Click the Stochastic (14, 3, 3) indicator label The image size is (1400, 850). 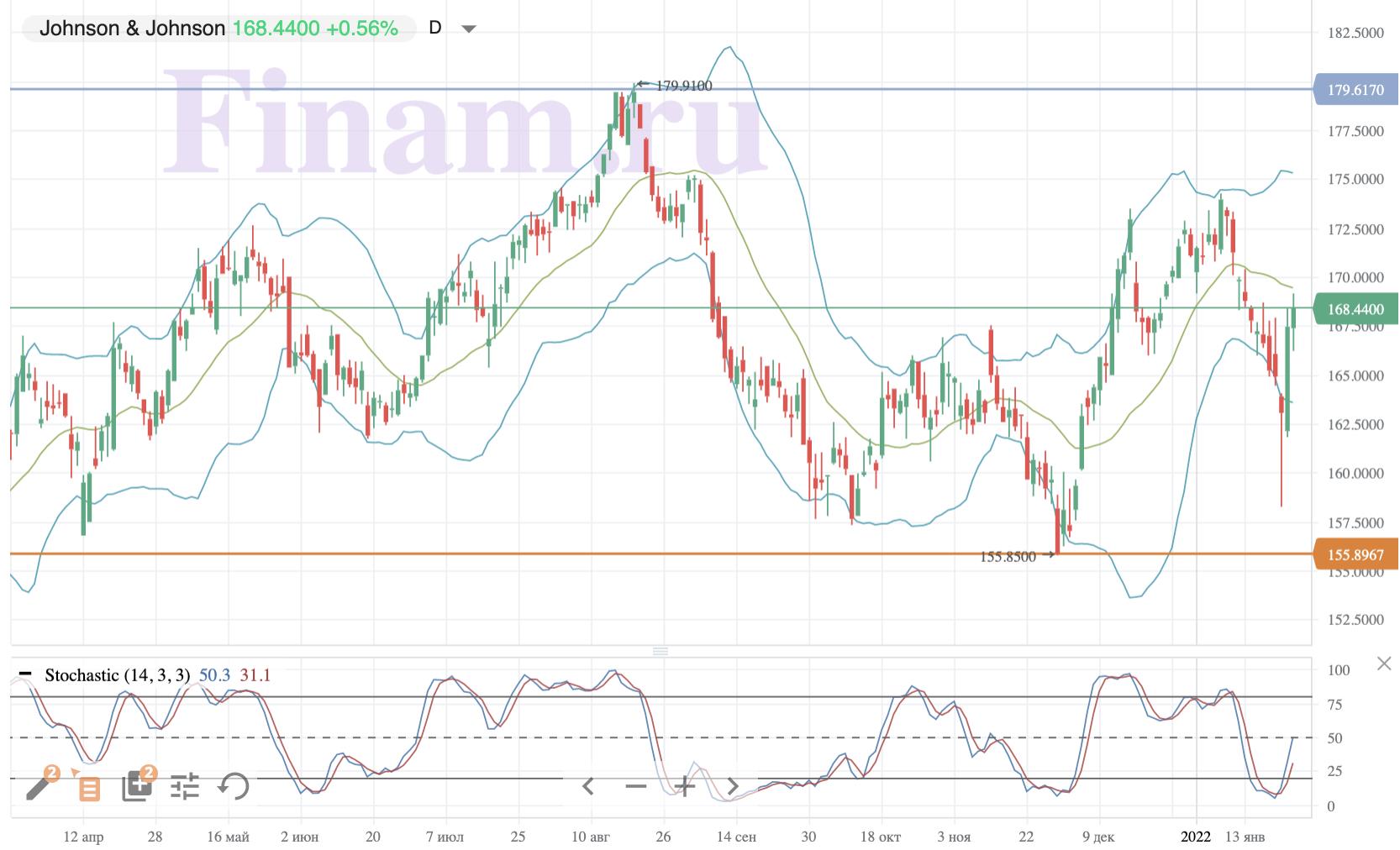pyautogui.click(x=118, y=675)
